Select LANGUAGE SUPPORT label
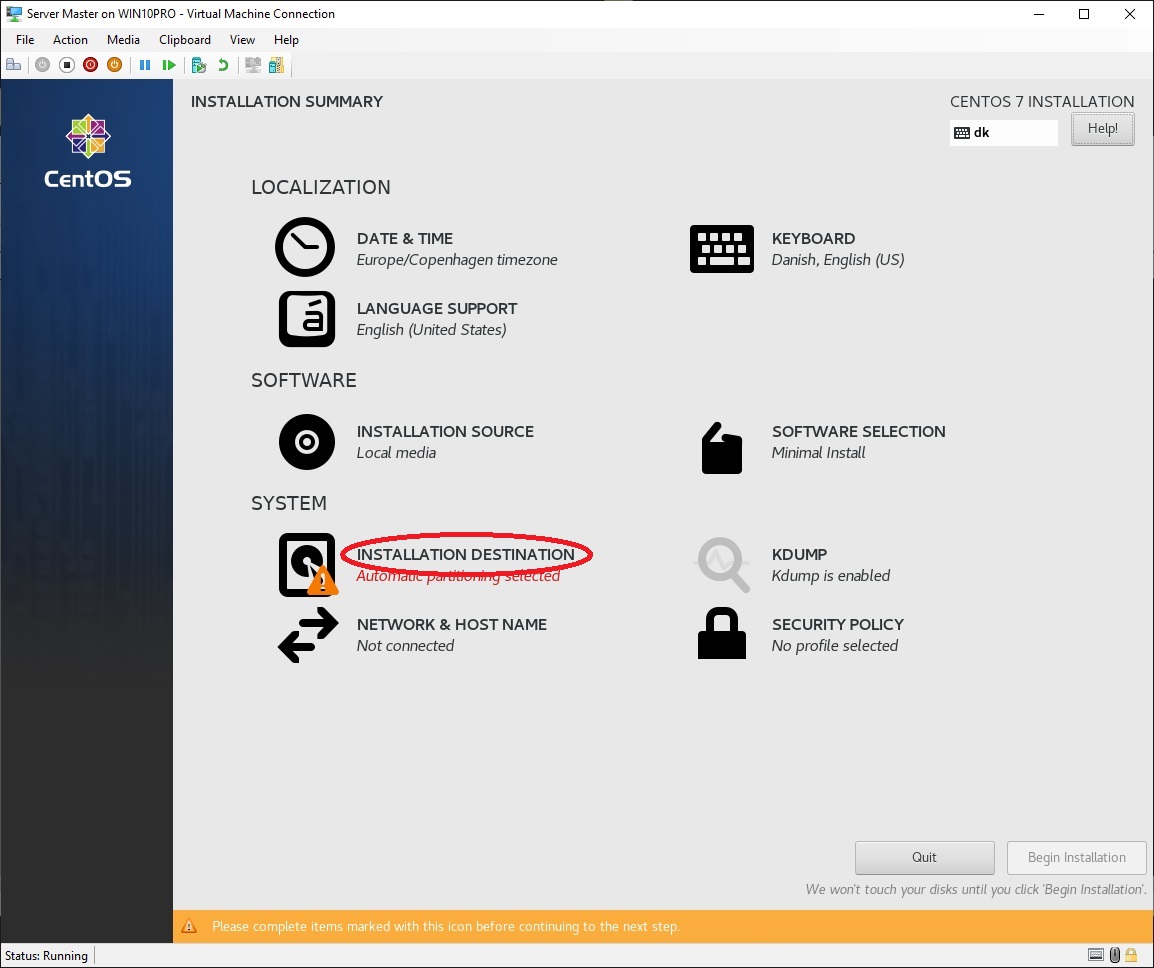Image resolution: width=1154 pixels, height=968 pixels. [437, 308]
